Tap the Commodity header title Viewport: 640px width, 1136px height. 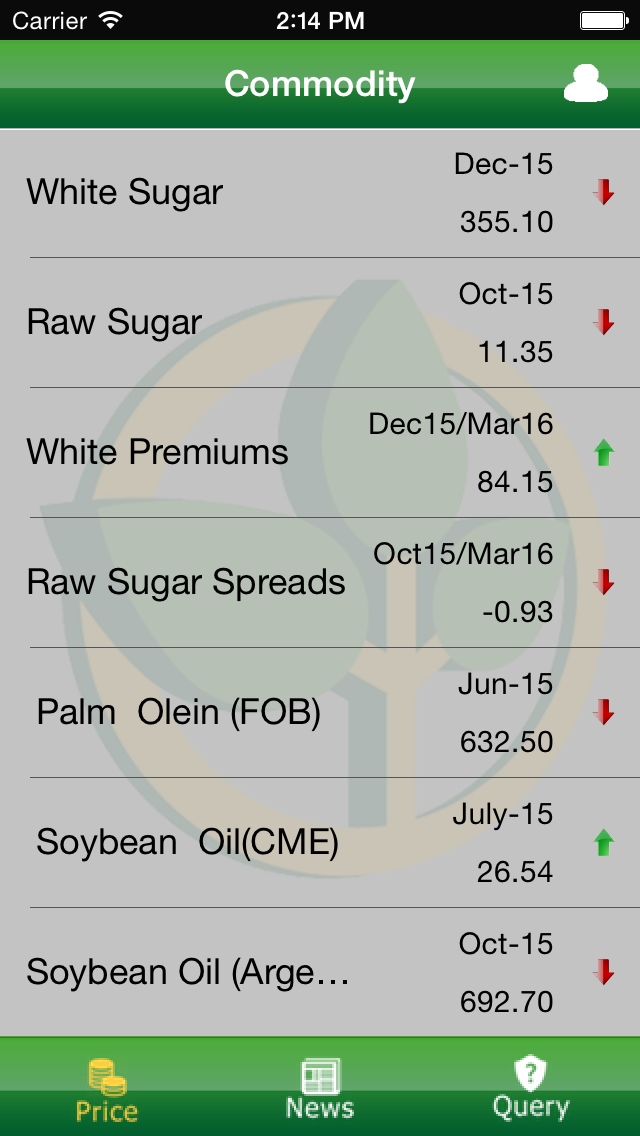pos(319,84)
